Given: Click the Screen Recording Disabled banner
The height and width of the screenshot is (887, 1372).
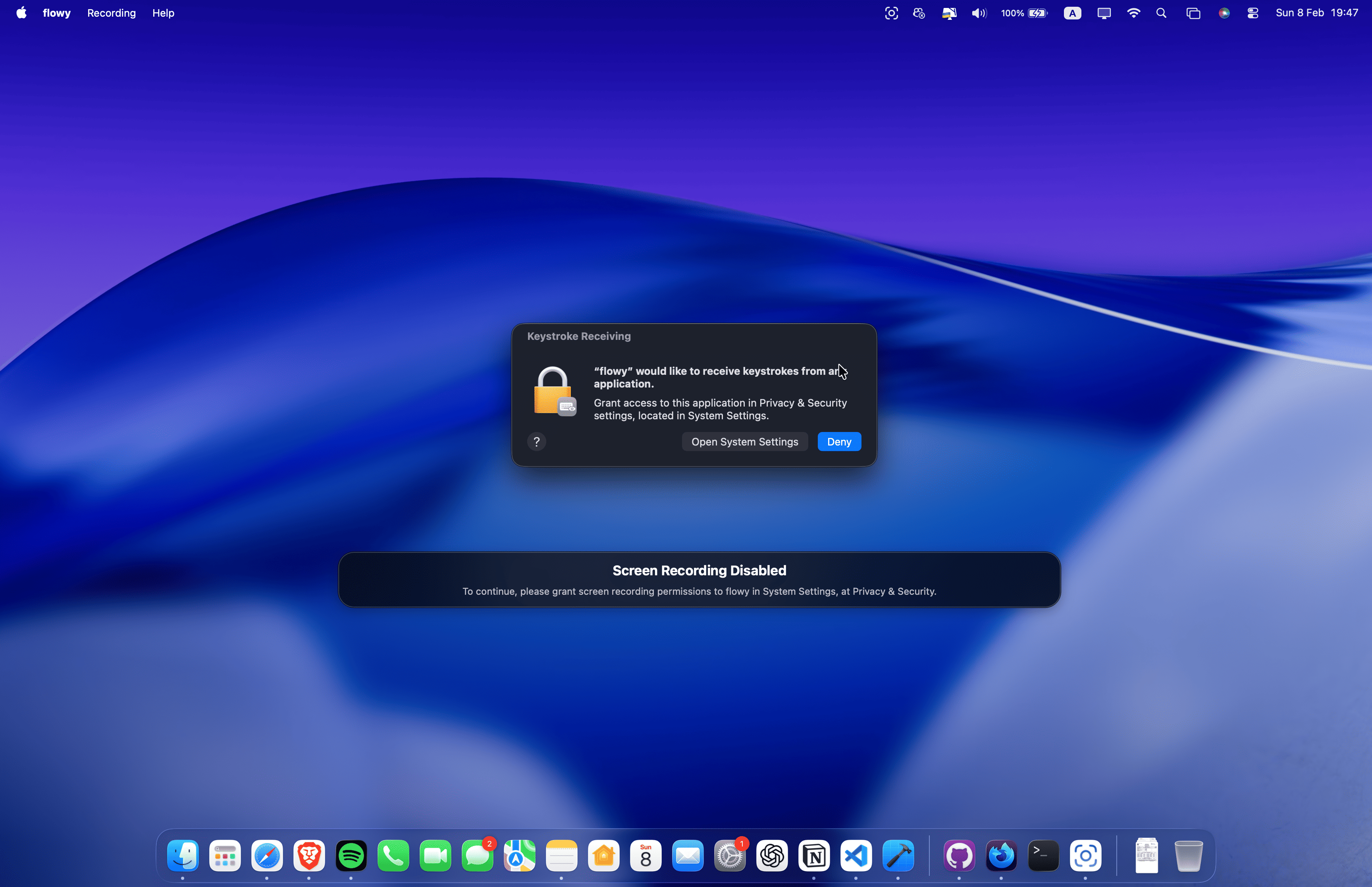Looking at the screenshot, I should coord(699,579).
